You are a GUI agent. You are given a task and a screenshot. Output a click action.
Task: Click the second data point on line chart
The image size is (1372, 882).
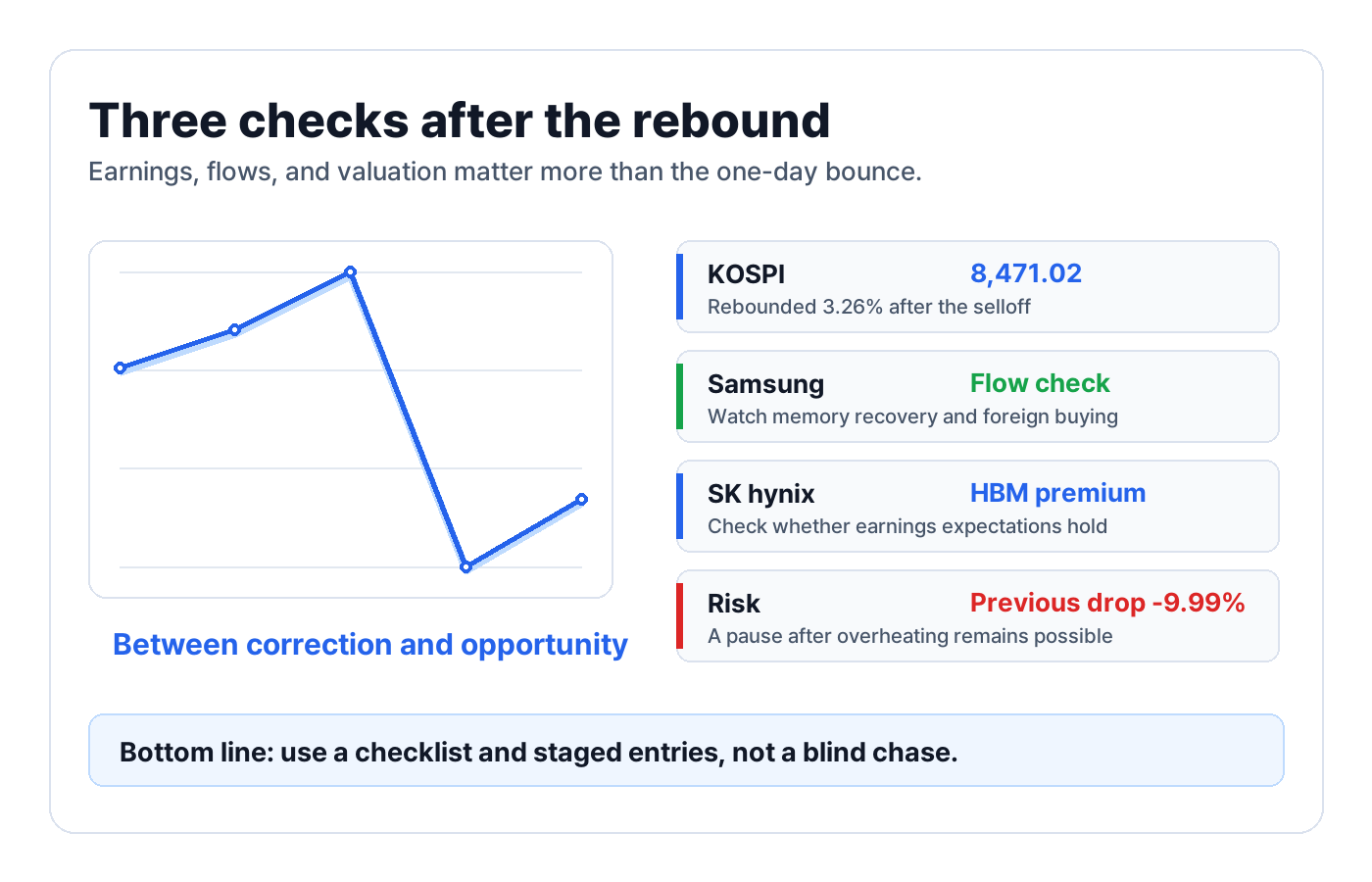click(234, 330)
